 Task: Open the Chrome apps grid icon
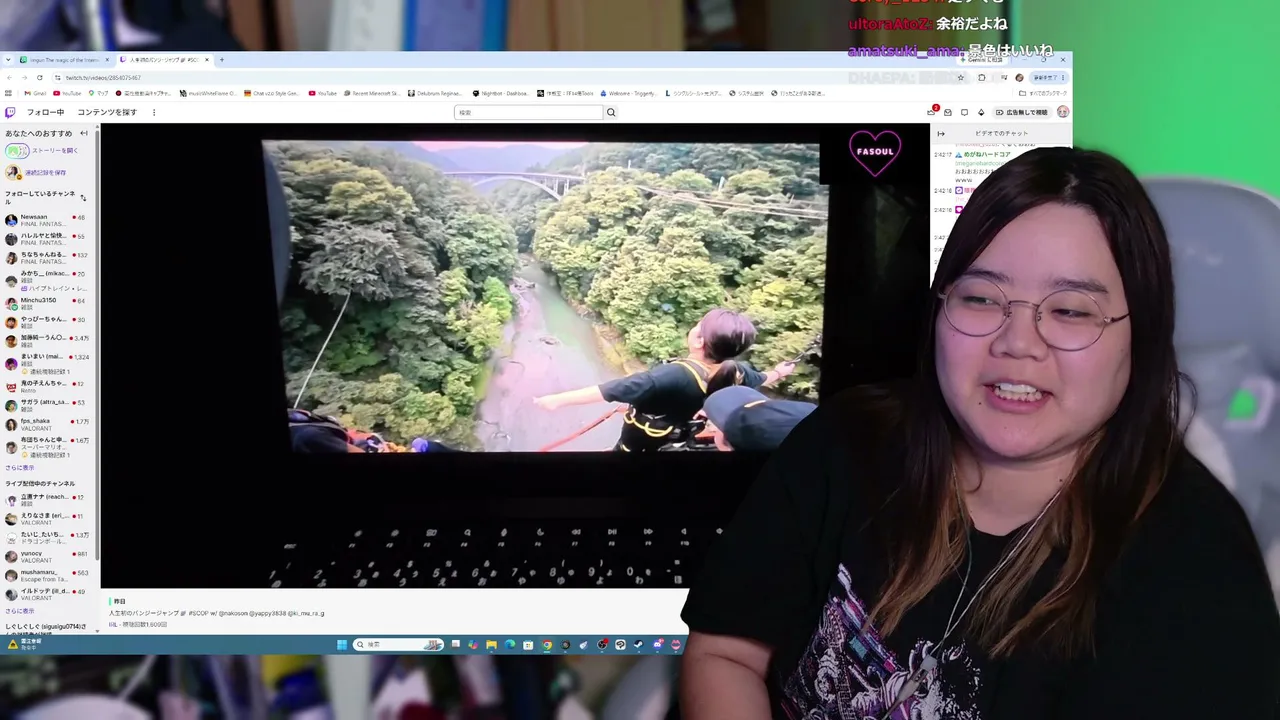pos(7,93)
